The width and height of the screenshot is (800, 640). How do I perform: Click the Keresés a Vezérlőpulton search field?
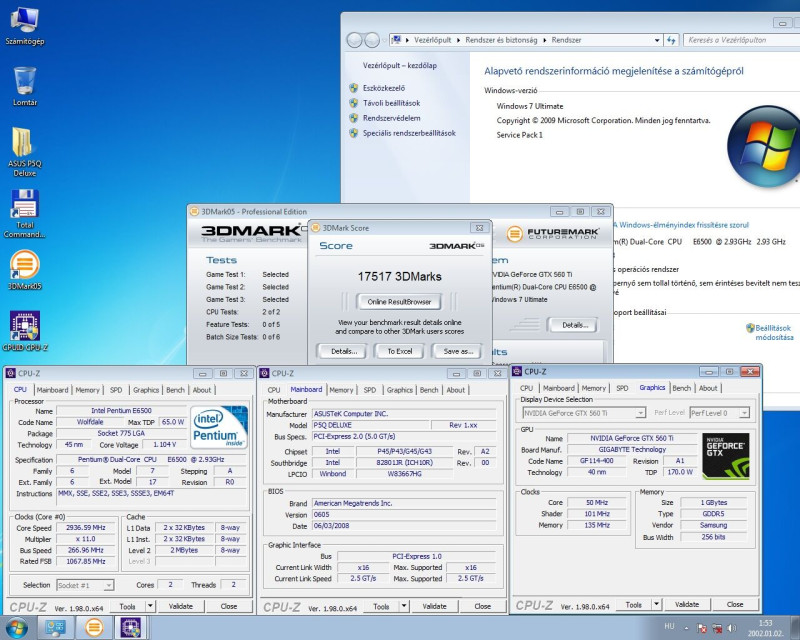(741, 40)
